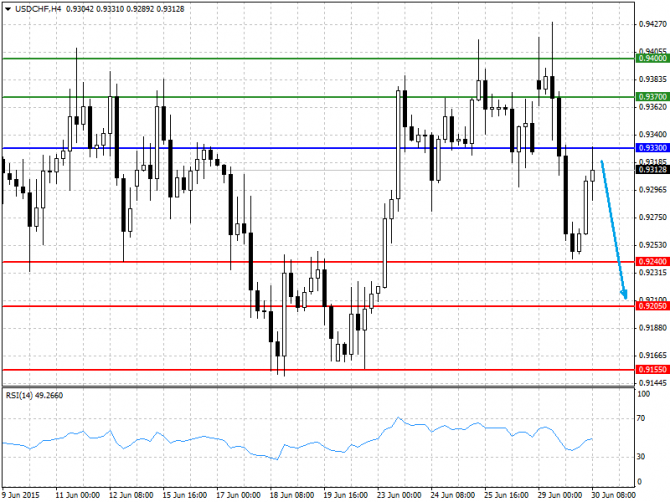Image resolution: width=670 pixels, height=502 pixels.
Task: Select the 0.94000 green level label
Action: coord(652,58)
